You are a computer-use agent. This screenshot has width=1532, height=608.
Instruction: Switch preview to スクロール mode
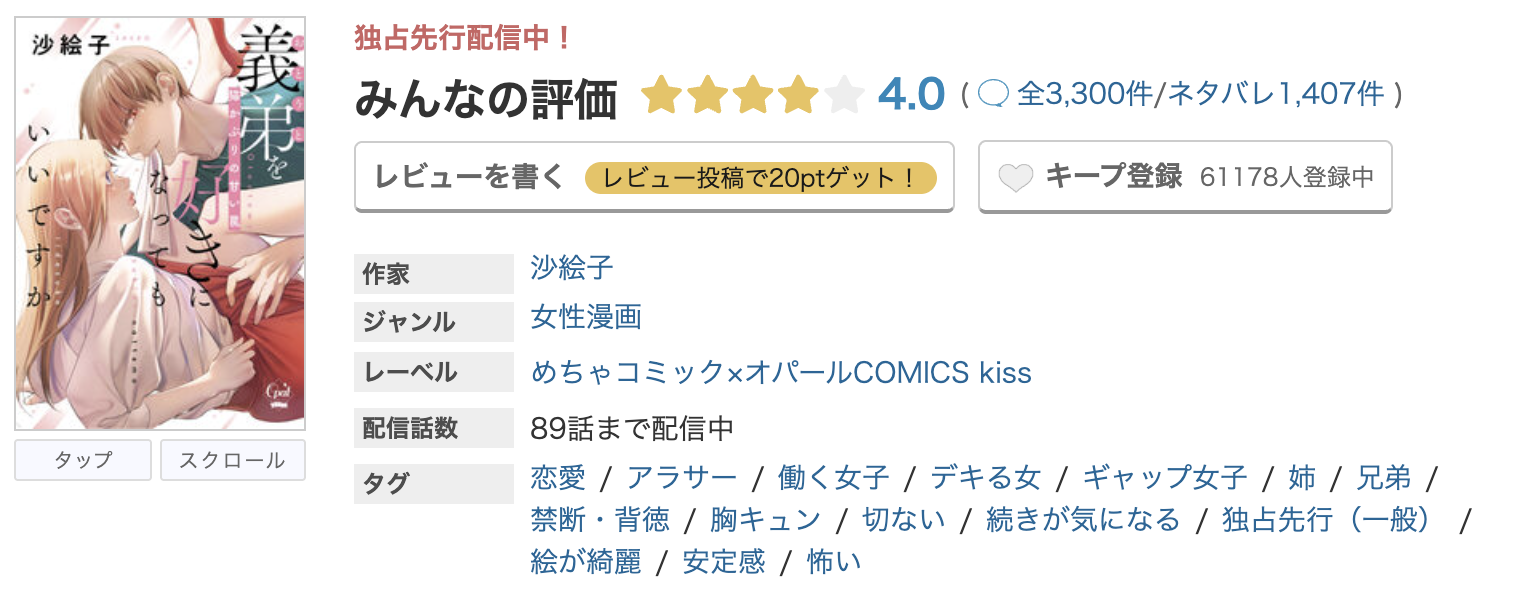232,460
